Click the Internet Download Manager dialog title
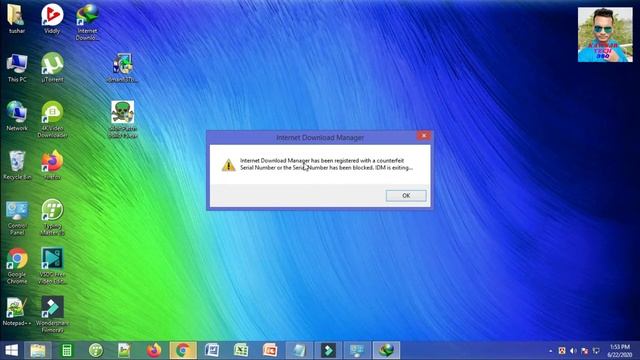Screen dimensions: 640x360 tap(320, 138)
